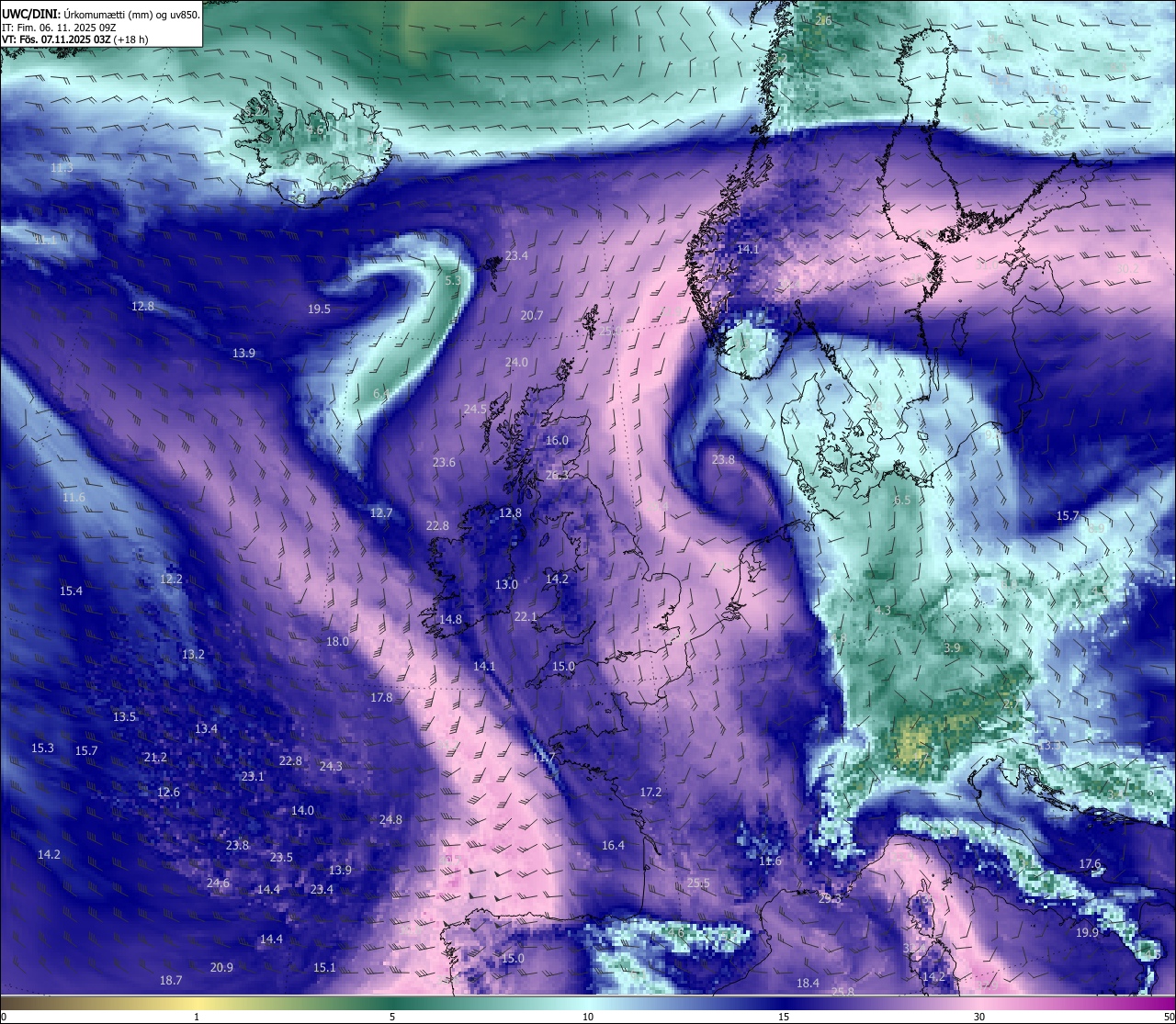
Task: Click the '13.9' value west of Scotland
Action: tap(243, 354)
